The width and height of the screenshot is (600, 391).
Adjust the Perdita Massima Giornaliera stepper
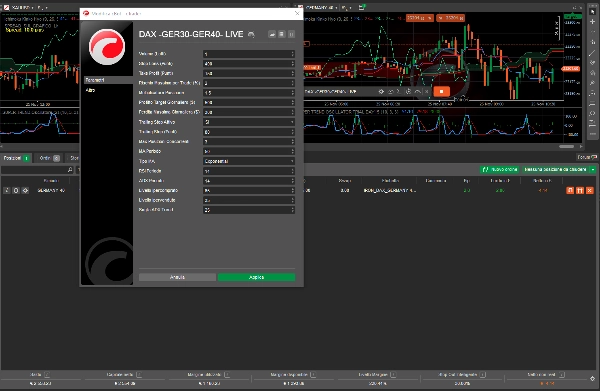point(292,112)
